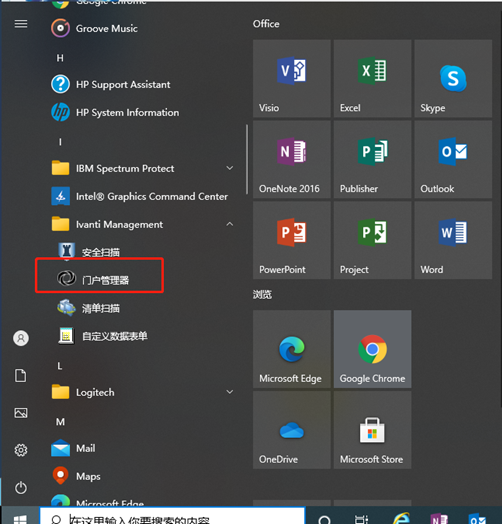Open the Settings gear in the sidebar

(x=21, y=450)
